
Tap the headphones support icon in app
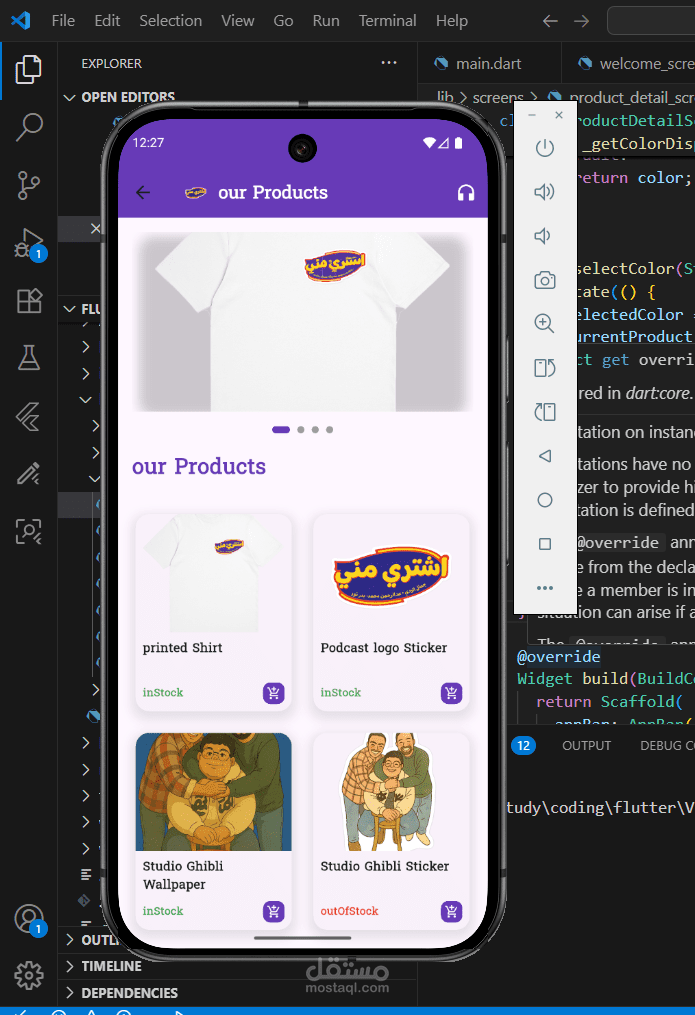pyautogui.click(x=465, y=193)
